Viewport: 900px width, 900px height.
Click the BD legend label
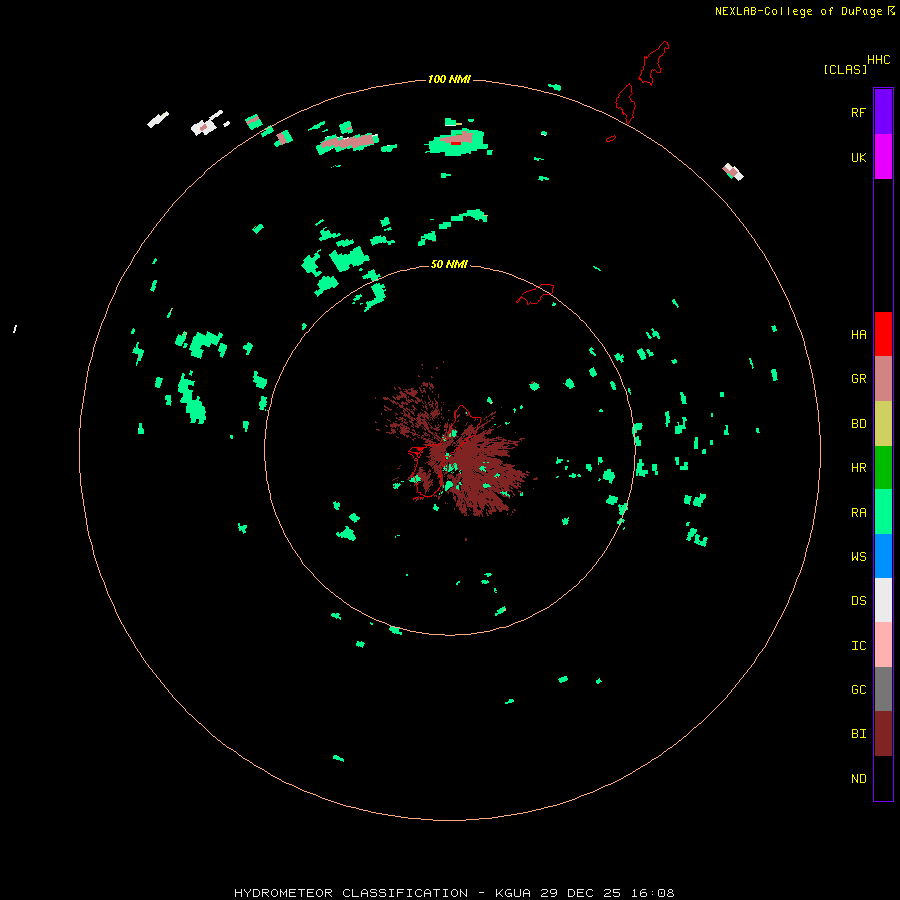858,424
